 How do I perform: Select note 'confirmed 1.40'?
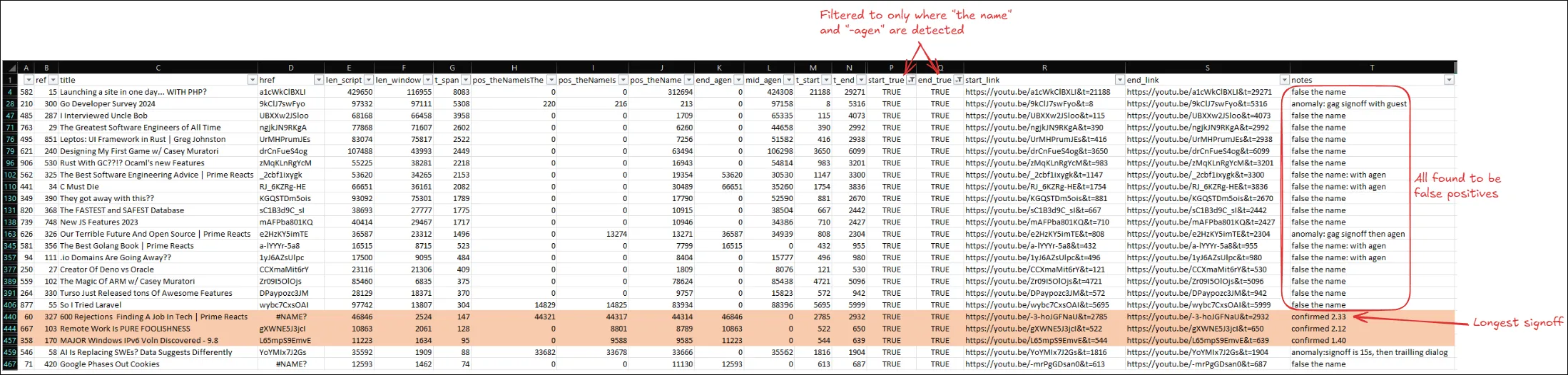click(1372, 341)
